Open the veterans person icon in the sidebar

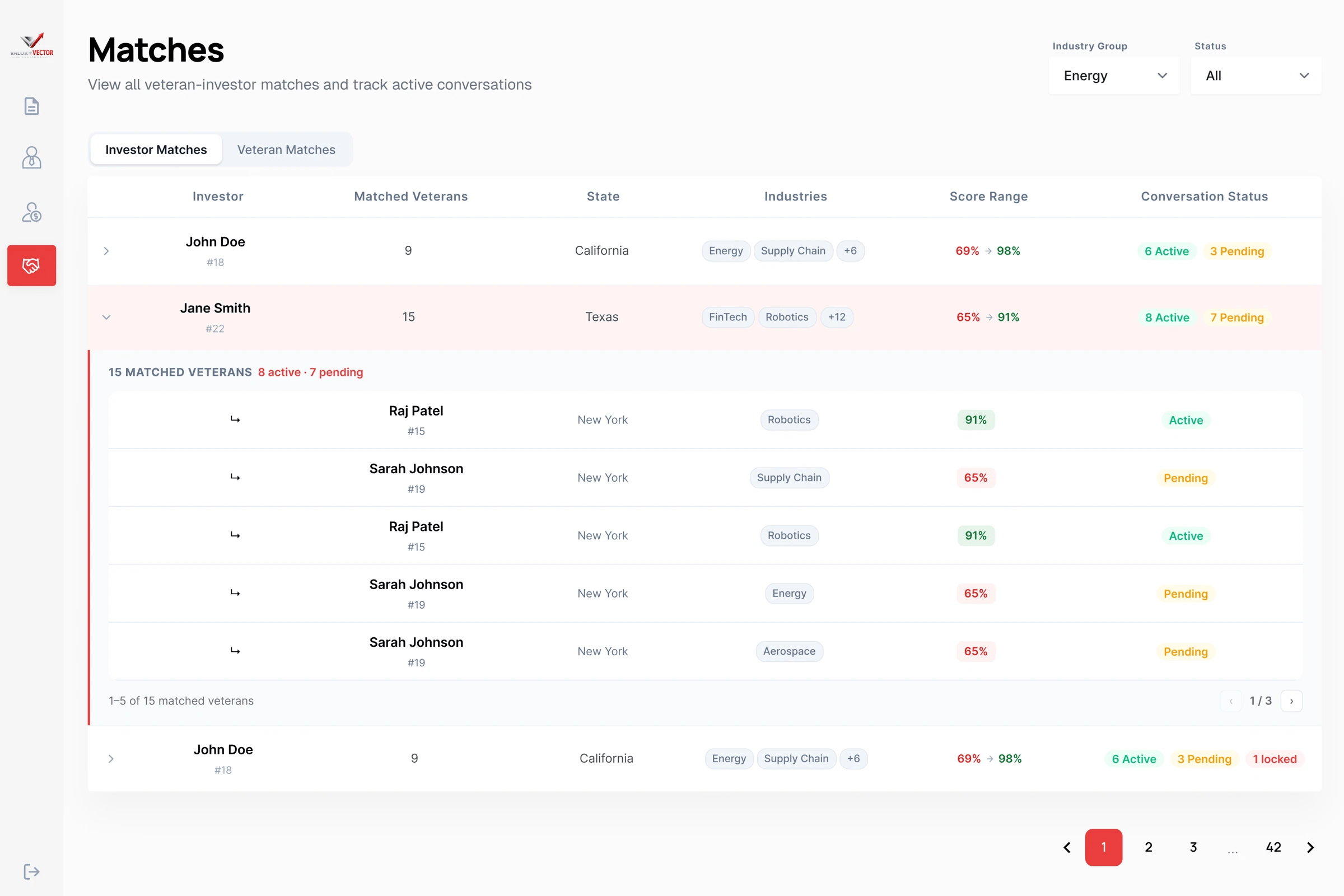[31, 158]
